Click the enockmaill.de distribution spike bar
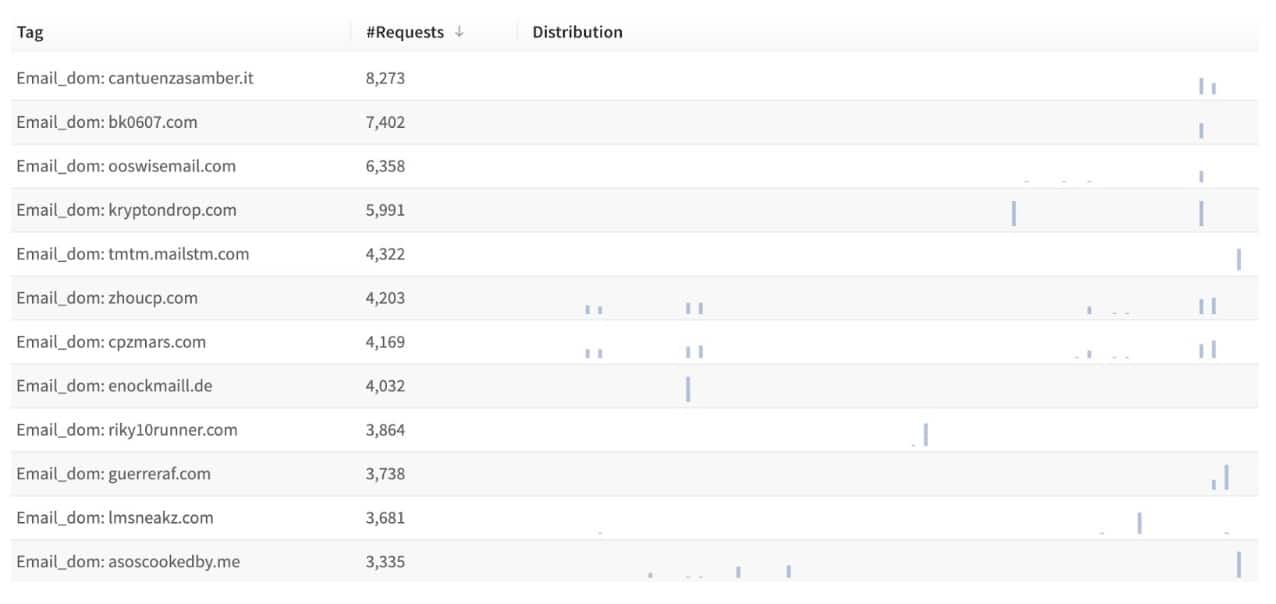Viewport: 1276px width, 604px height. pos(688,389)
